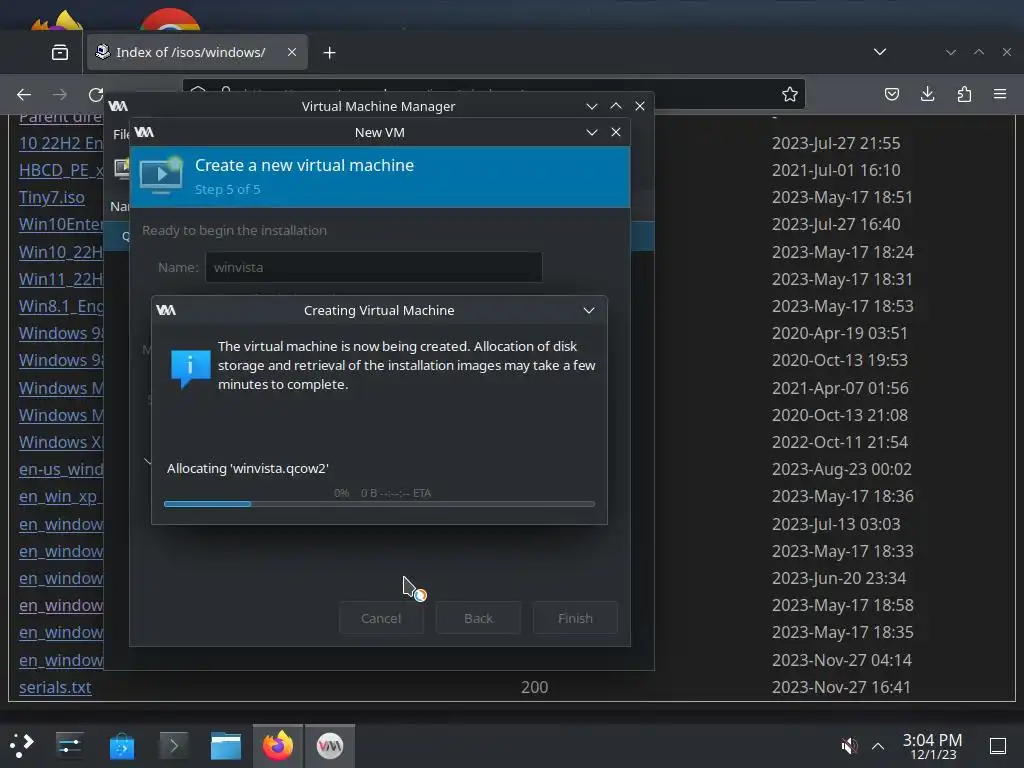Open the KDE application launcher
The height and width of the screenshot is (768, 1024).
[22, 746]
